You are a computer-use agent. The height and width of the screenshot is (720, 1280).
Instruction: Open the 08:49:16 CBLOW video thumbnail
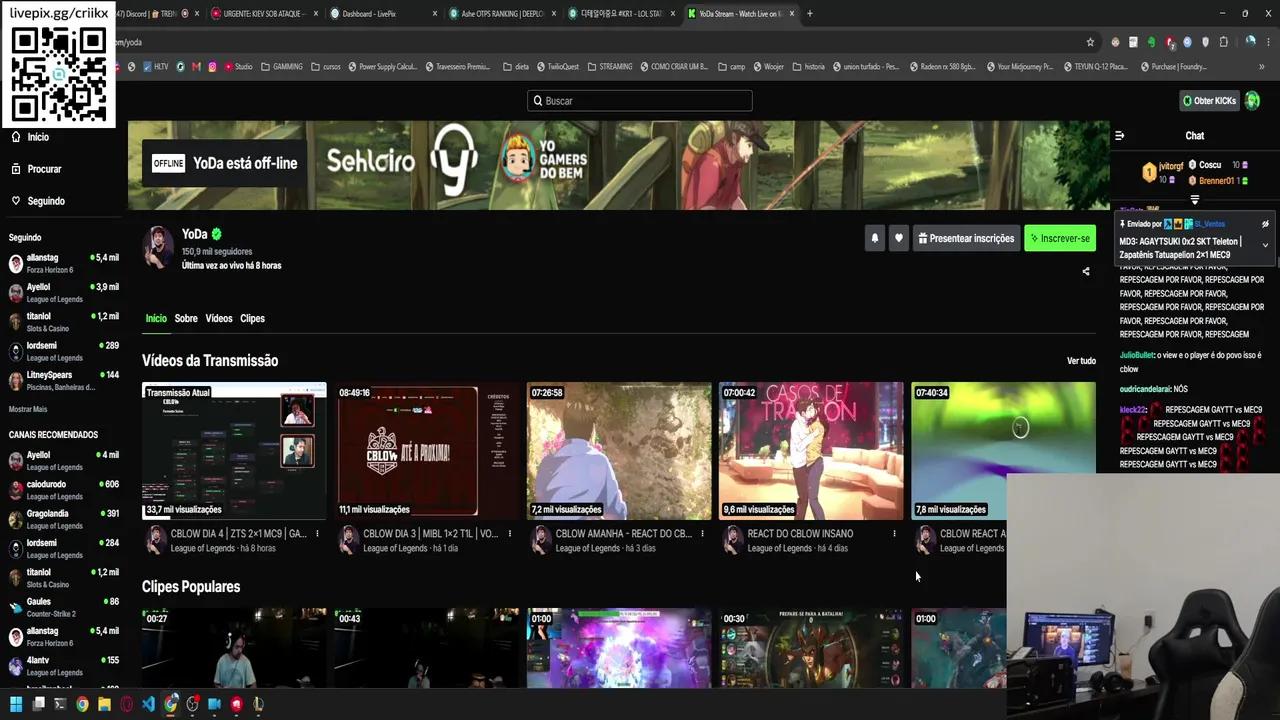click(427, 450)
